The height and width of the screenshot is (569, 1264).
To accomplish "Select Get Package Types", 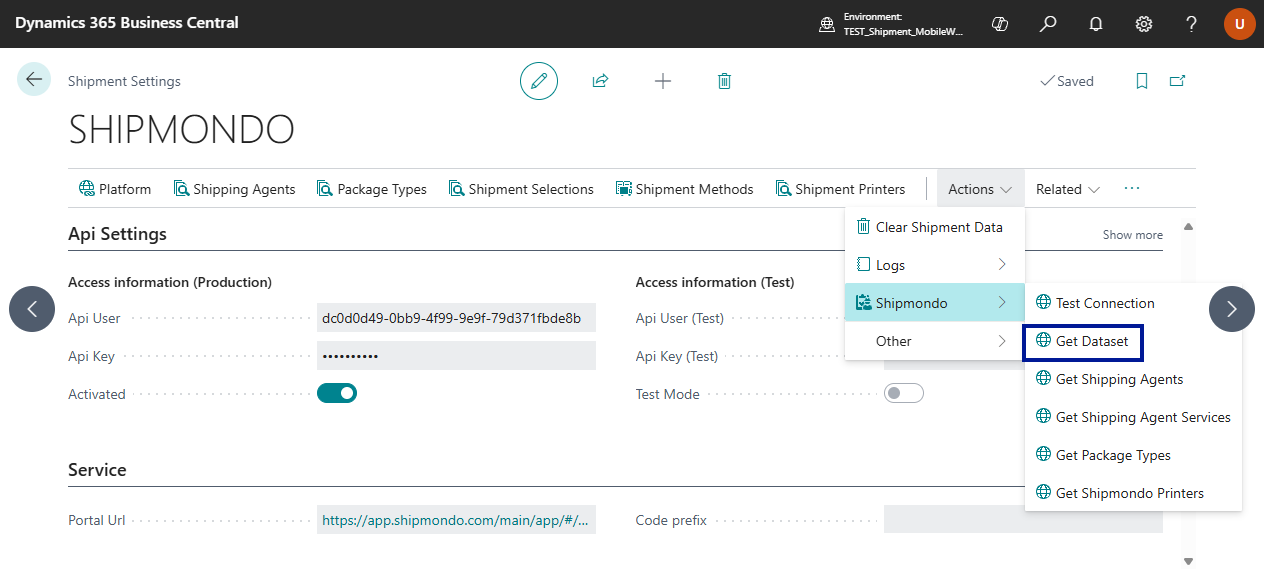I will click(1133, 455).
